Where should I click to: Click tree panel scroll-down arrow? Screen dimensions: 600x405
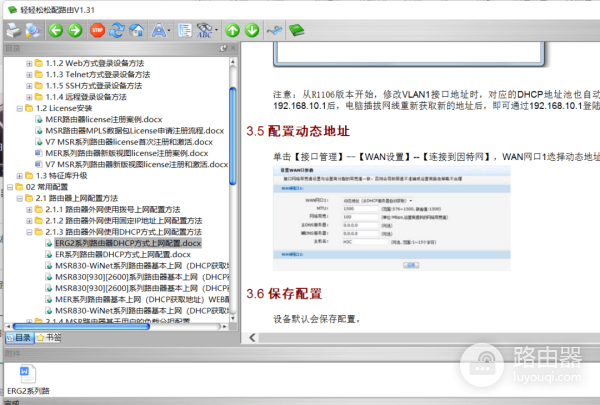pos(233,318)
